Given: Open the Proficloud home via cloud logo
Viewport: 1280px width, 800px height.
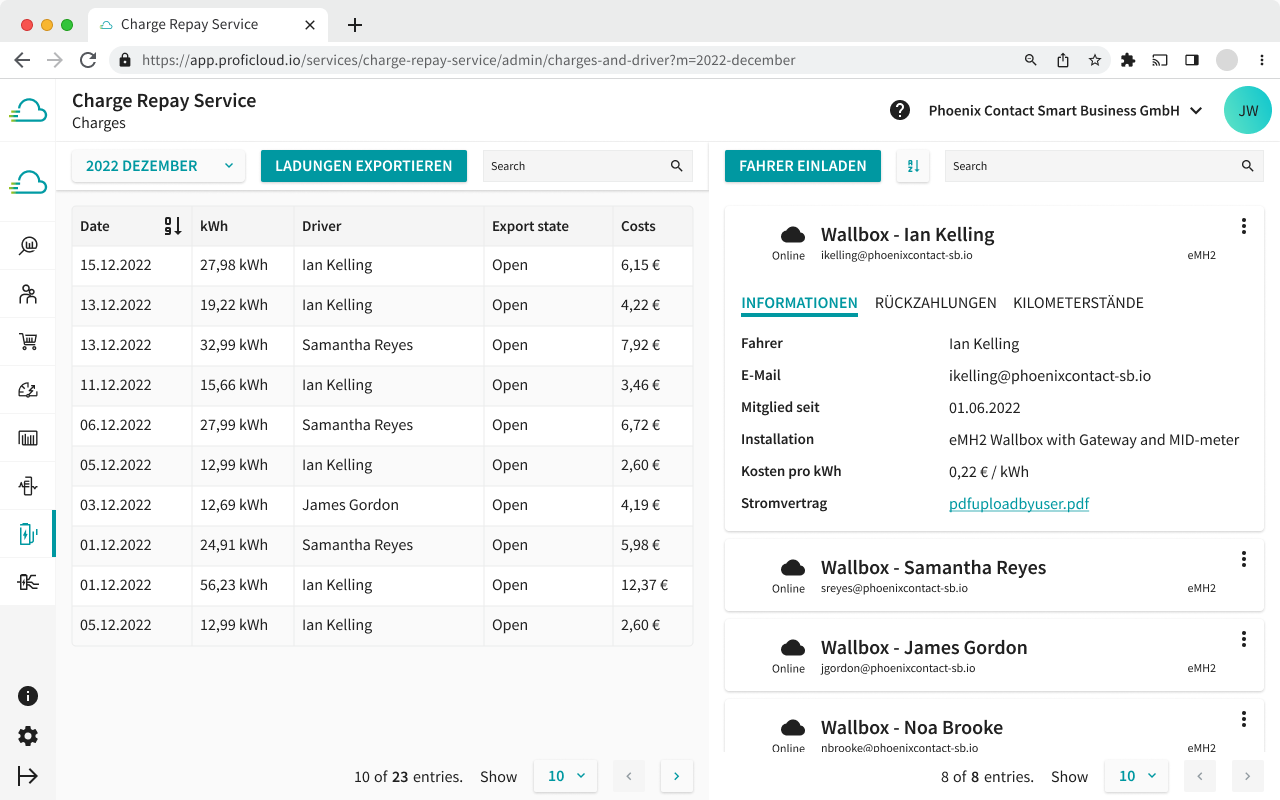Looking at the screenshot, I should (28, 110).
